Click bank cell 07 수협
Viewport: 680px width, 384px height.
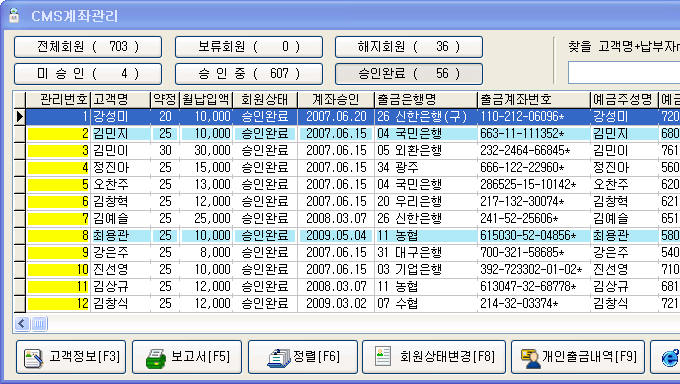[425, 303]
